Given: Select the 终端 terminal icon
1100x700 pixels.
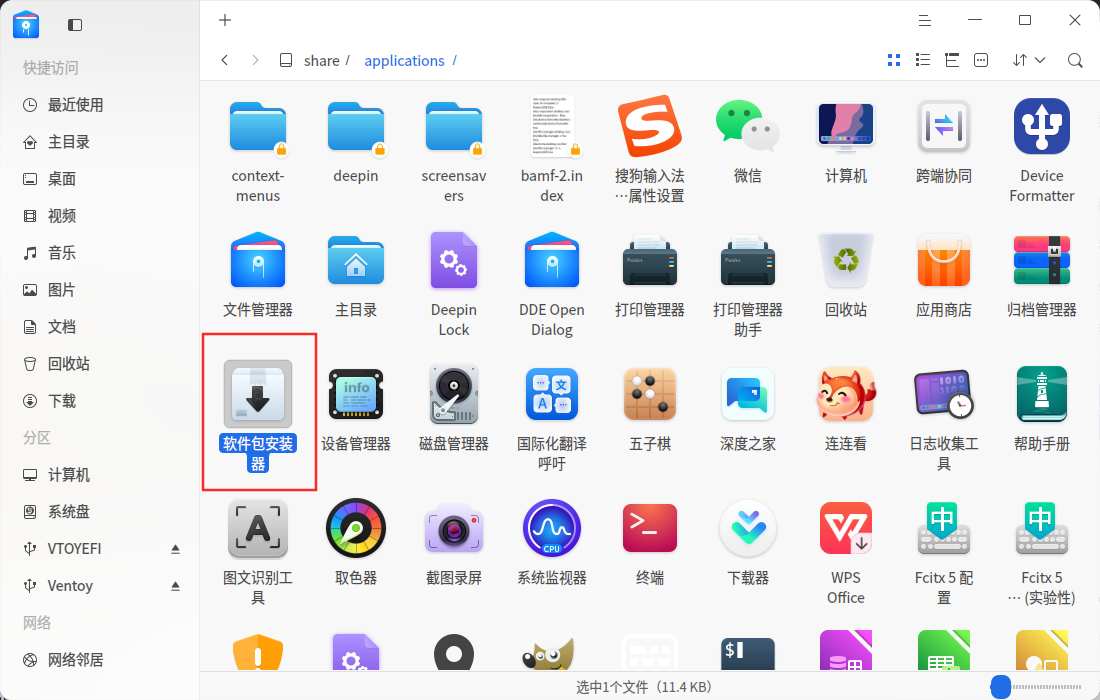Looking at the screenshot, I should [650, 528].
